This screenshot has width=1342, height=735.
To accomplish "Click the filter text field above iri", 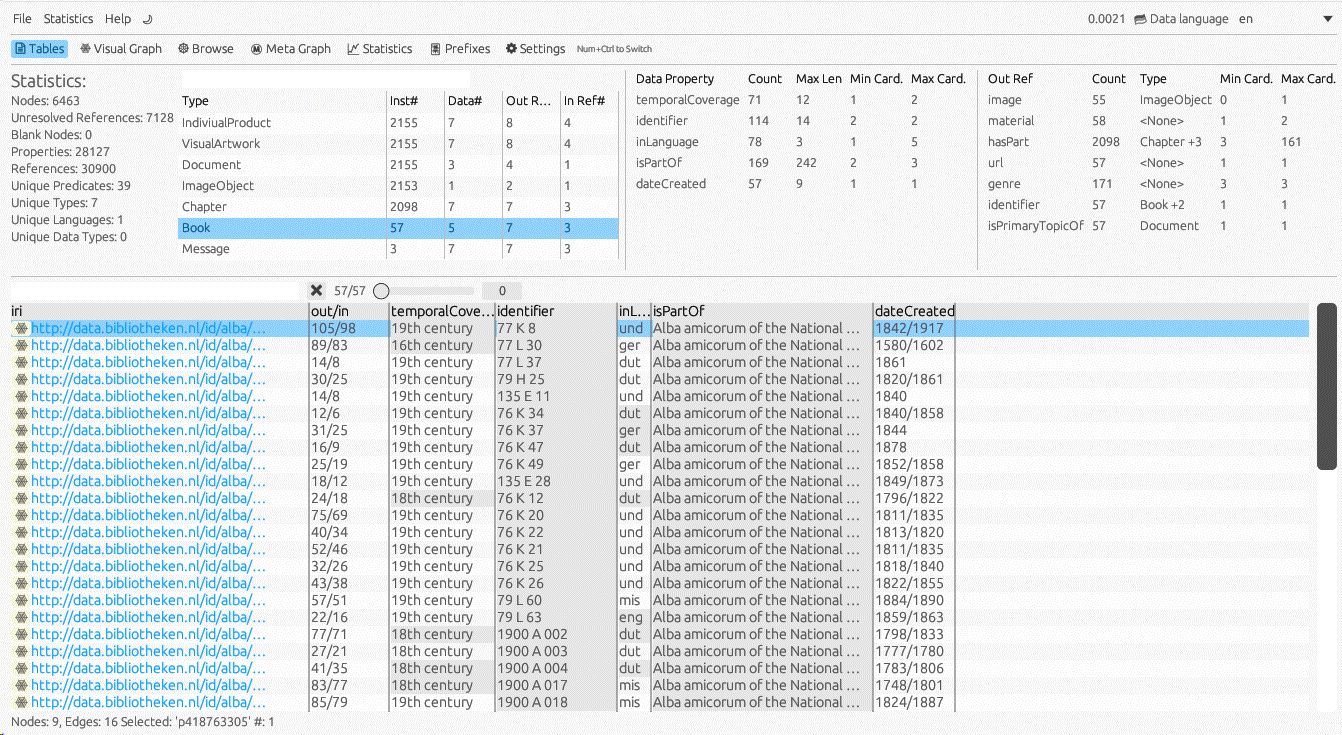I will tap(155, 291).
